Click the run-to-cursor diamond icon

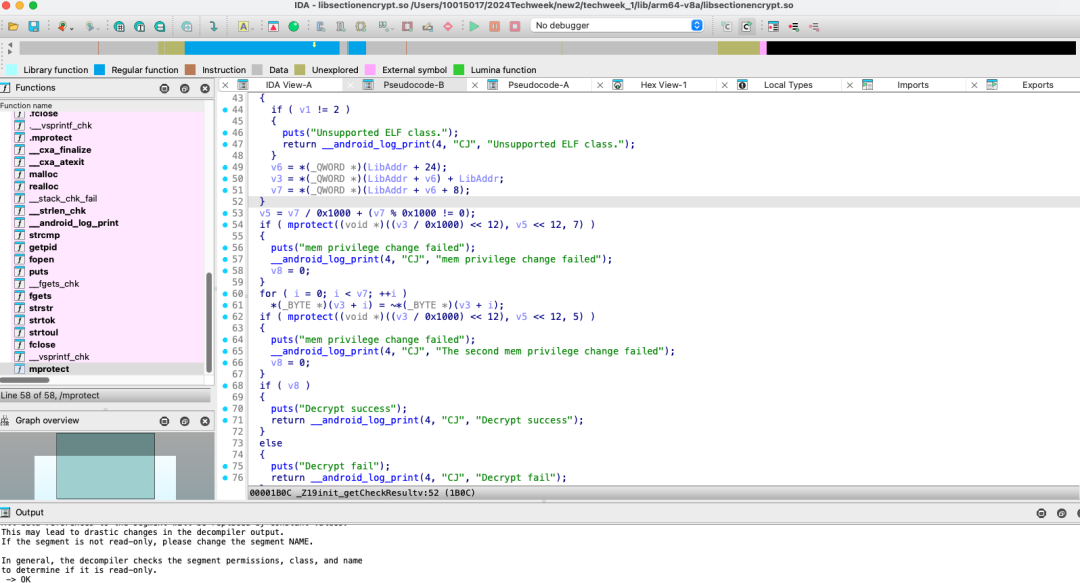pyautogui.click(x=448, y=27)
